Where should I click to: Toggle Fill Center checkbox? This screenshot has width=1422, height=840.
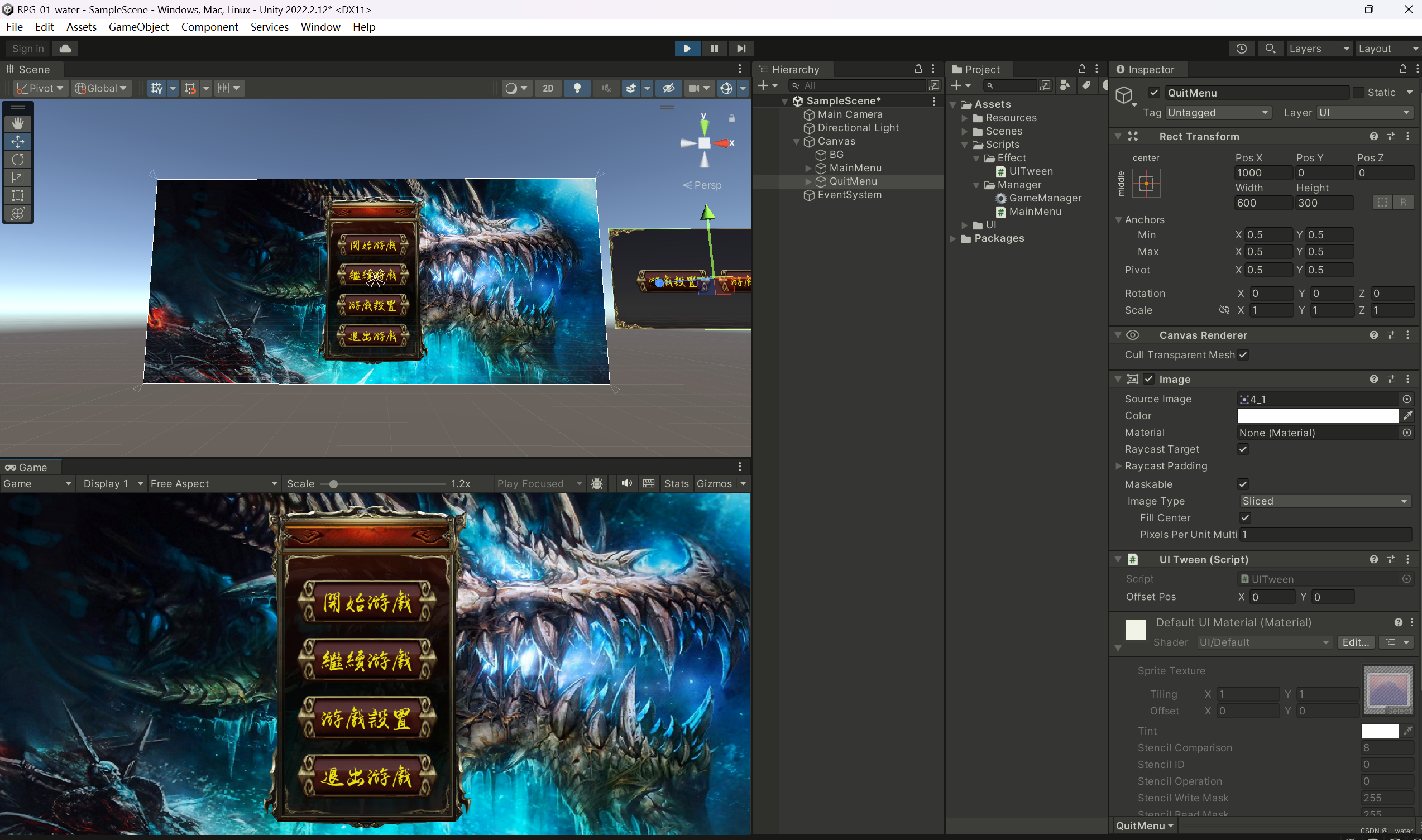[x=1246, y=518]
